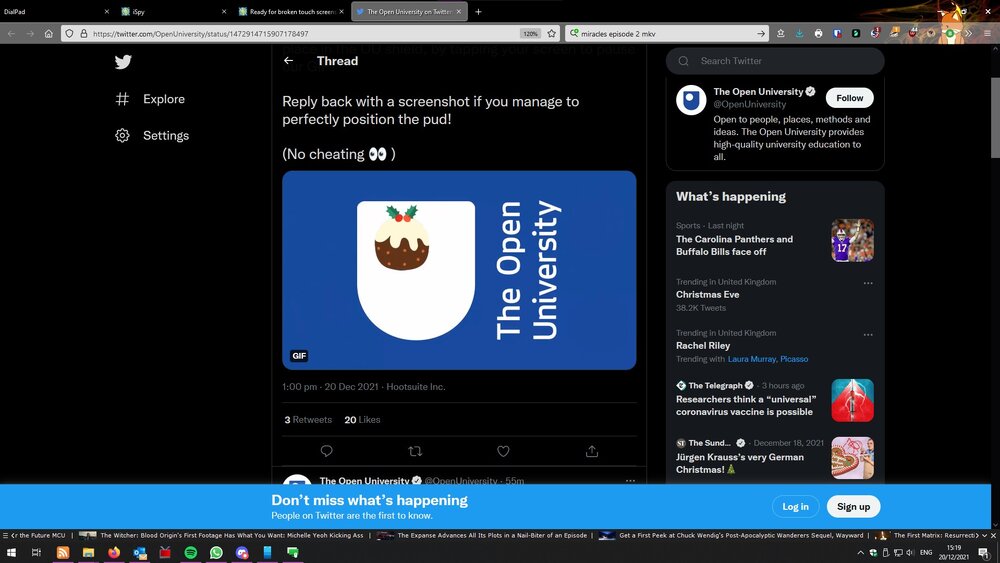The height and width of the screenshot is (563, 1000).
Task: Focus the Search Twitter field
Action: [775, 61]
